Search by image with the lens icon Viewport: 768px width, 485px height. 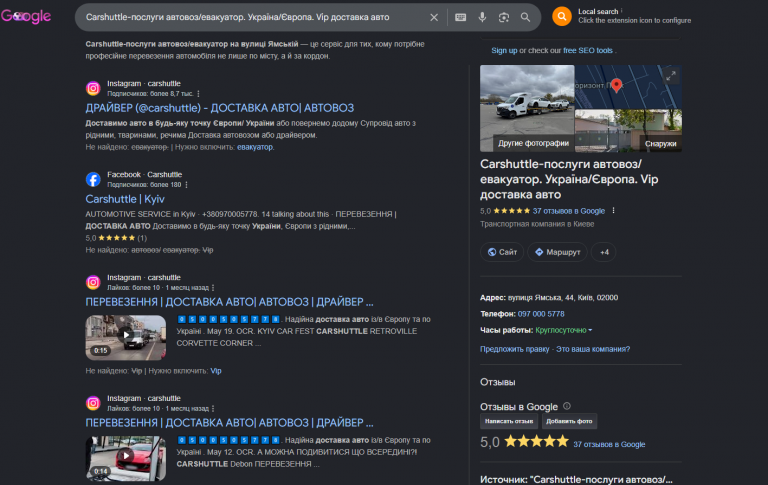504,17
